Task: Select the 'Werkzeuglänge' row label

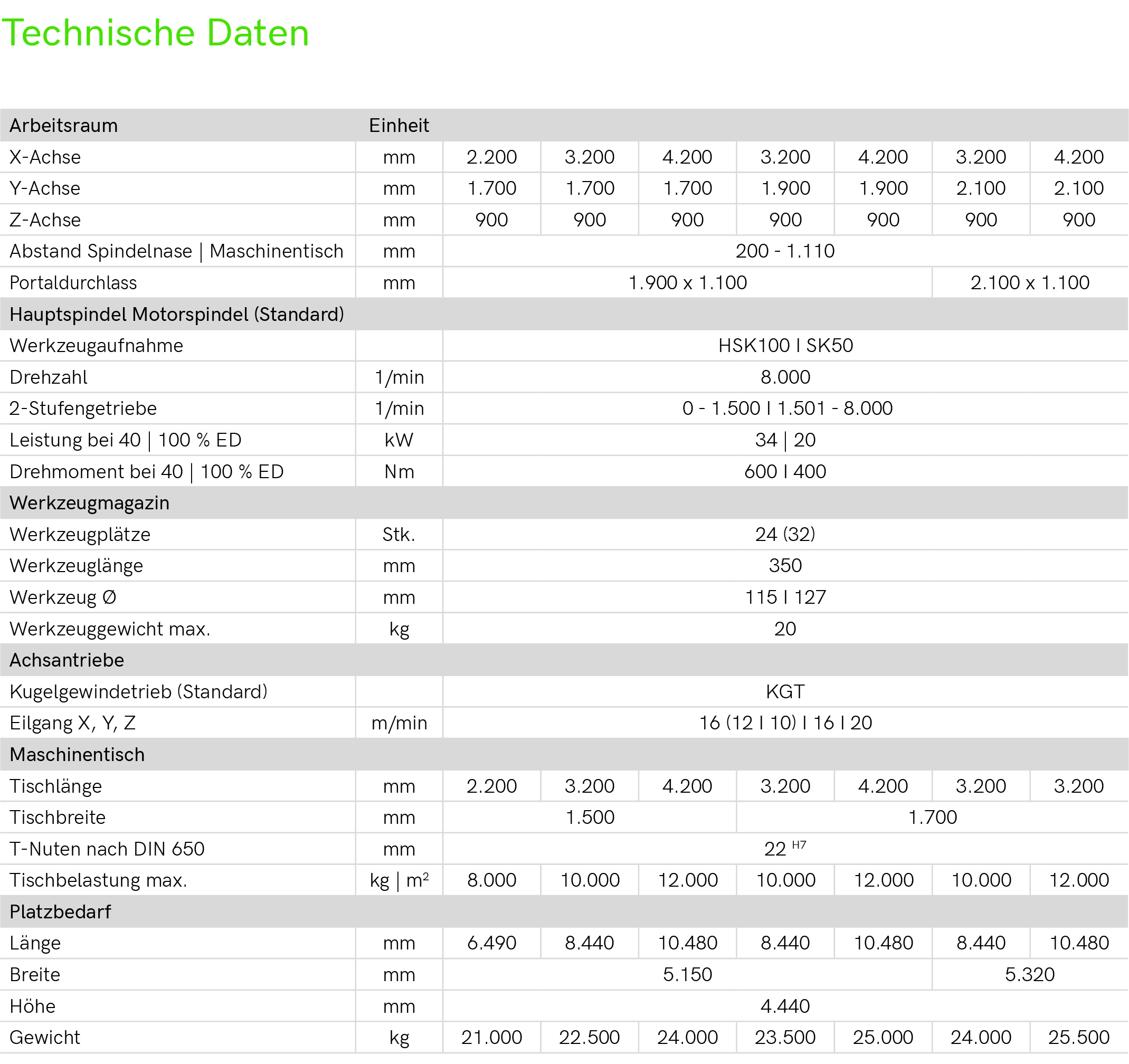Action: [x=77, y=565]
